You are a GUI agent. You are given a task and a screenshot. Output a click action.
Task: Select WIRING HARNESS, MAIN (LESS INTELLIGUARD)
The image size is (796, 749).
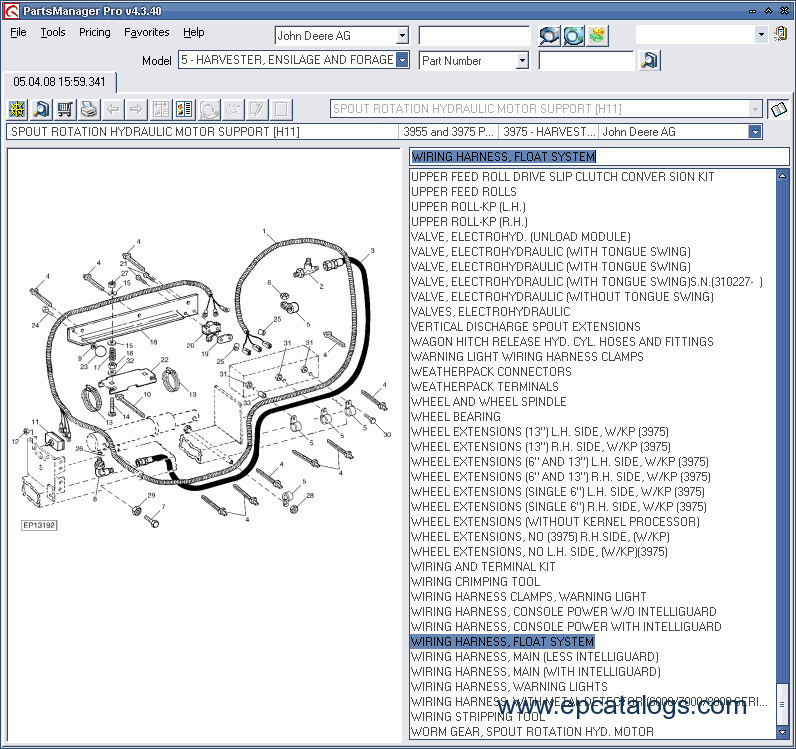535,657
